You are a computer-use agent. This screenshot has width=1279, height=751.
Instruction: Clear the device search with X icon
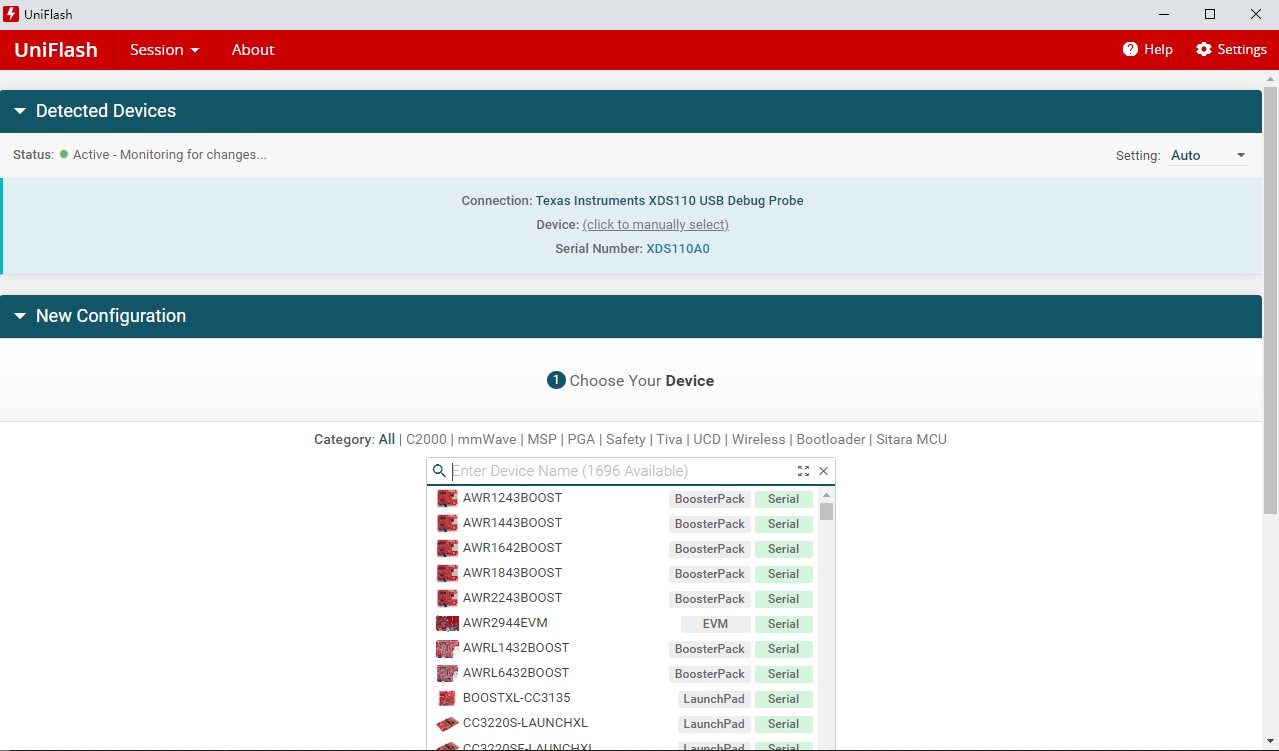coord(824,471)
